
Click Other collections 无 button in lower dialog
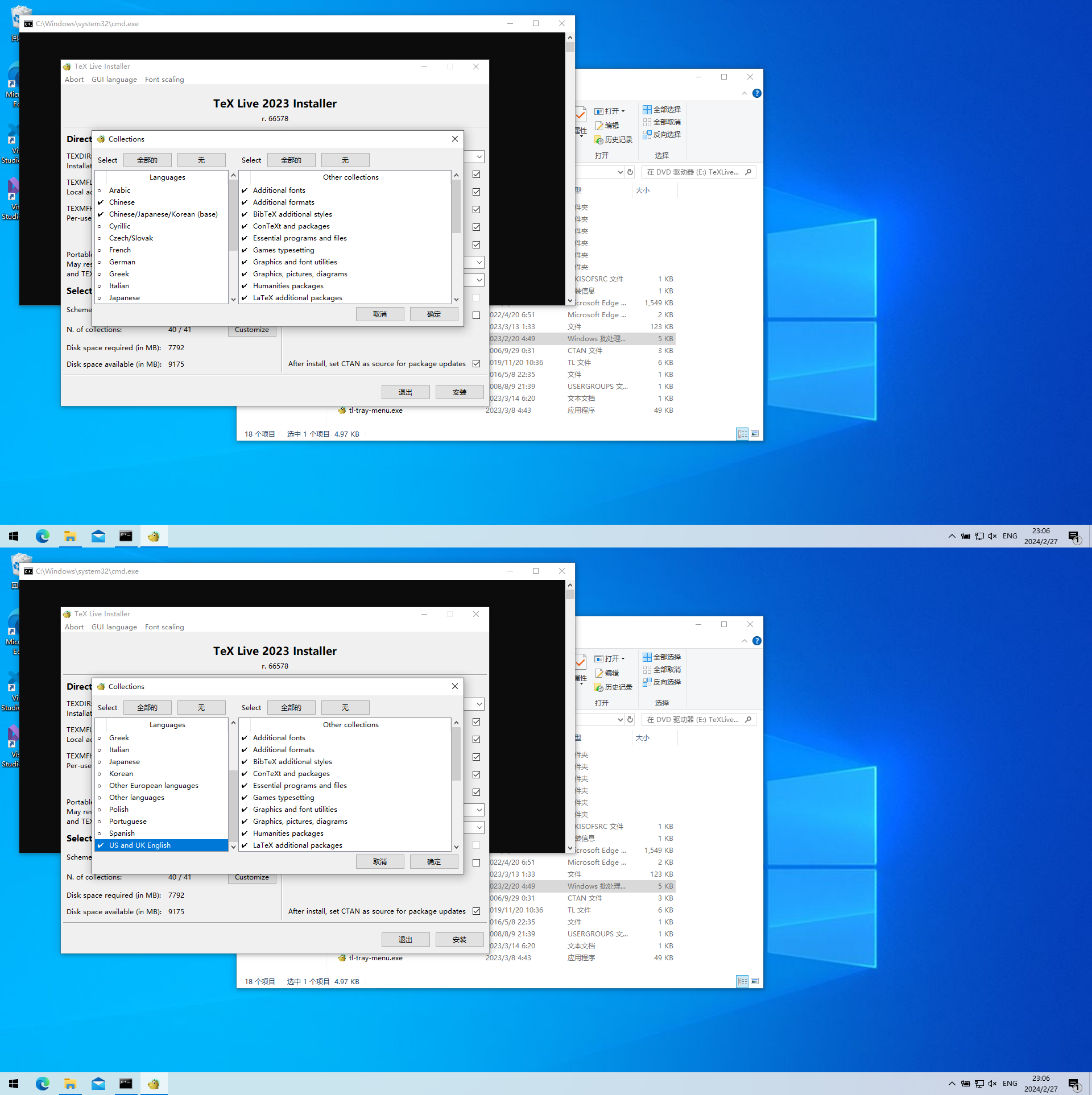(345, 708)
